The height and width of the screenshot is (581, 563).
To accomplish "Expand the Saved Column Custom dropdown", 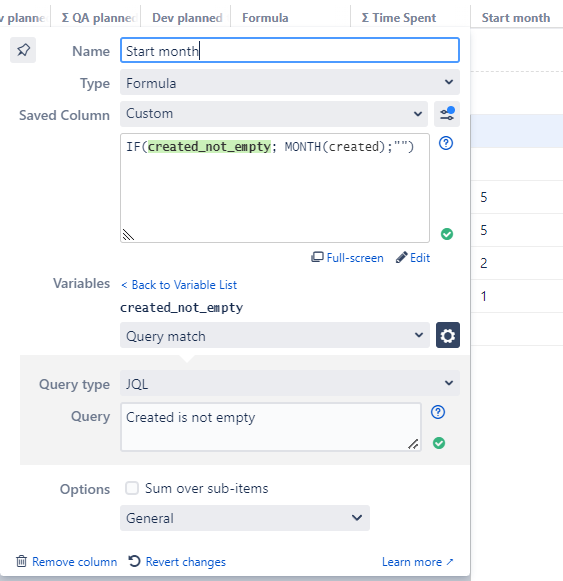I will pyautogui.click(x=274, y=114).
